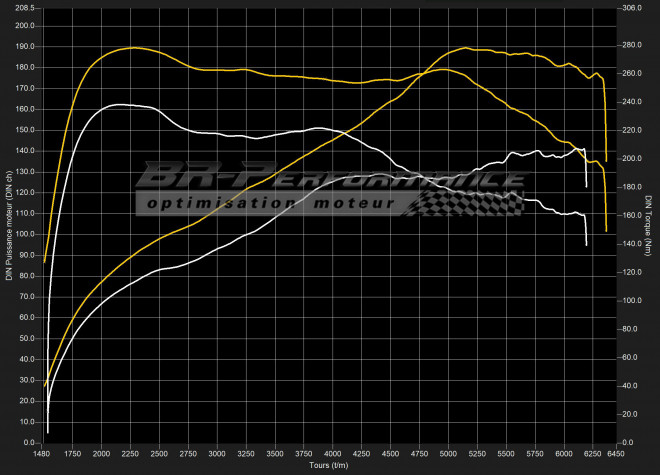The height and width of the screenshot is (475, 660).
Task: Click the 2500 rpm x-axis tick label
Action: [160, 453]
